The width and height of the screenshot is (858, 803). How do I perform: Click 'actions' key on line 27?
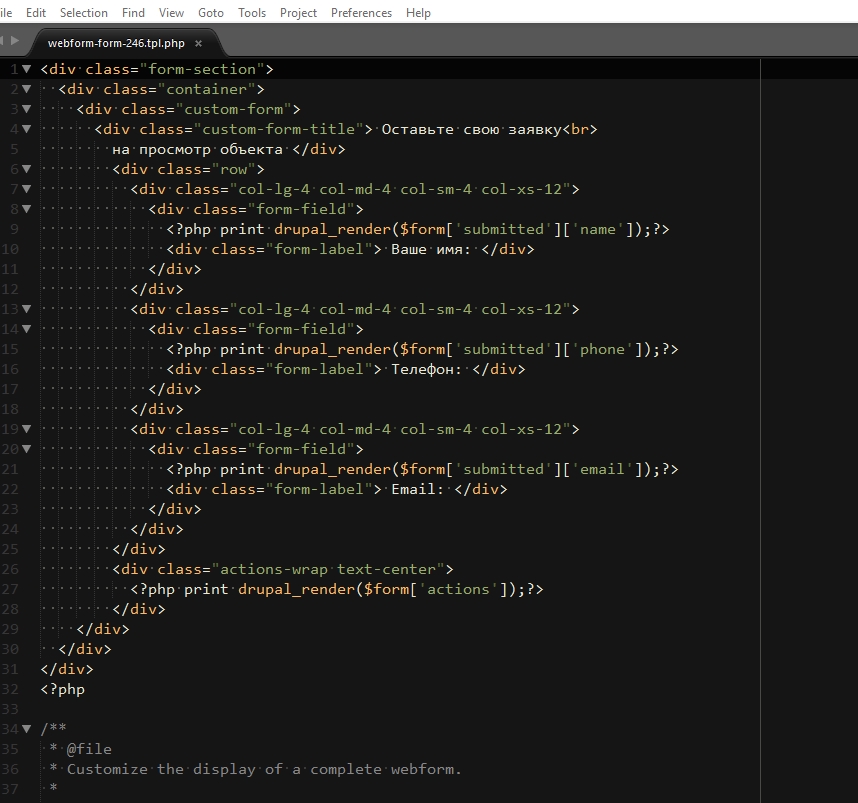point(457,589)
